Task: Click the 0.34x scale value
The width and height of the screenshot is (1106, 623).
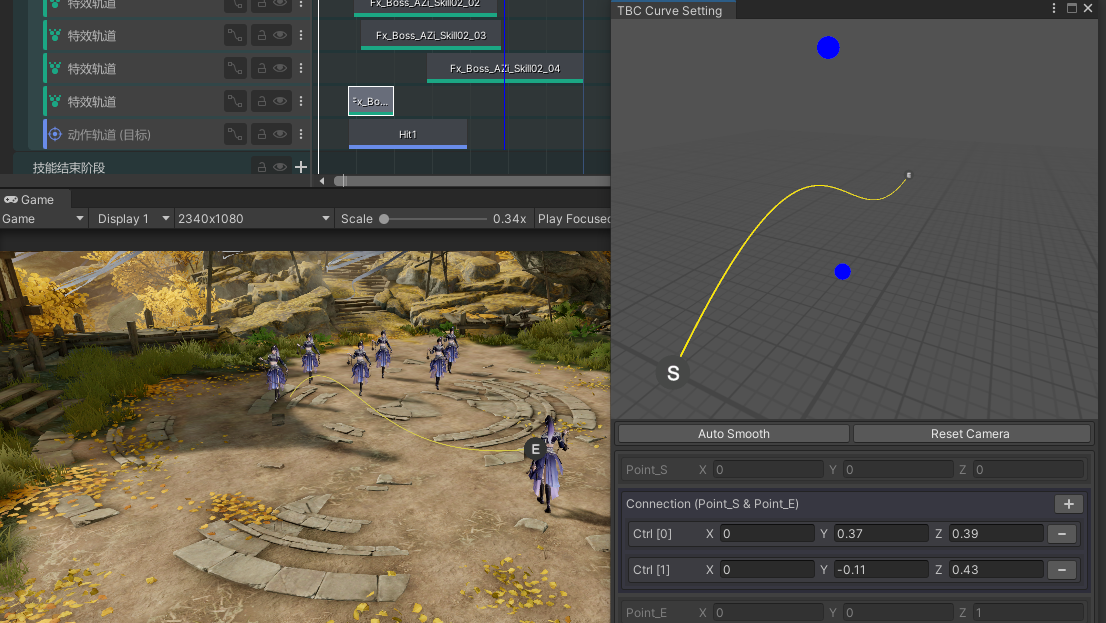Action: (509, 219)
